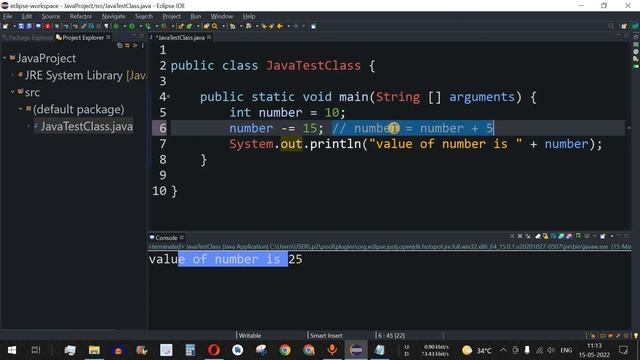Click Open Perspective icon at top right

point(624,26)
